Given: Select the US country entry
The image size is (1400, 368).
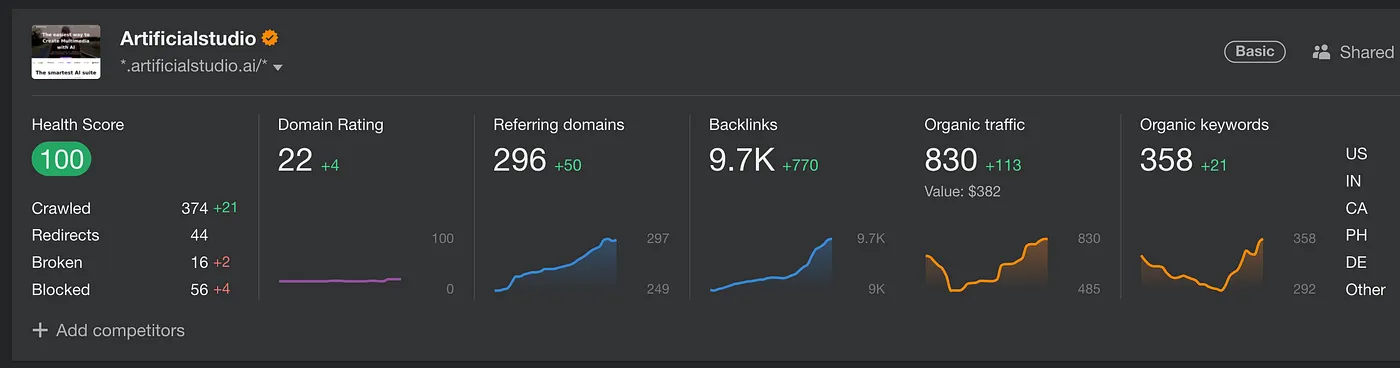Looking at the screenshot, I should coord(1356,154).
